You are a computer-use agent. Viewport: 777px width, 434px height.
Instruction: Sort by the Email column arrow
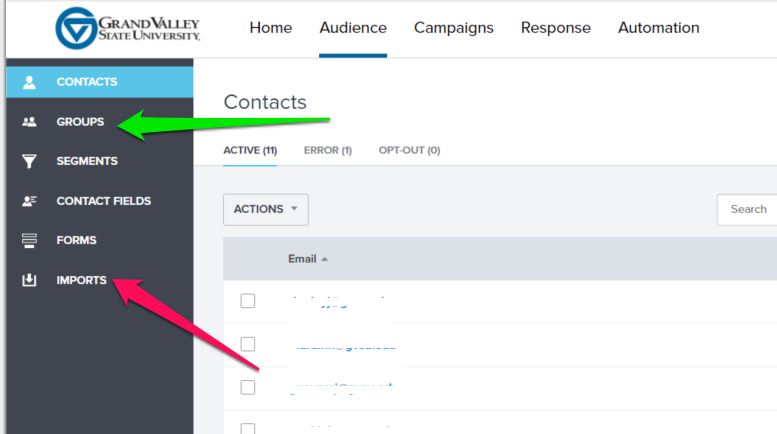point(324,259)
